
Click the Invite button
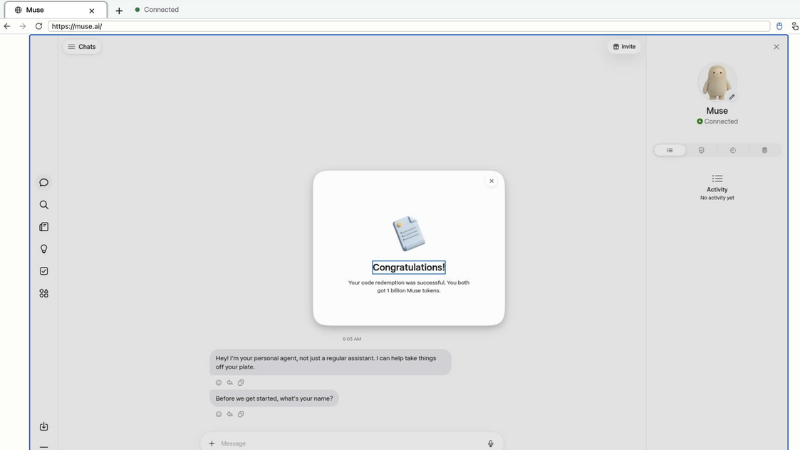click(x=624, y=46)
